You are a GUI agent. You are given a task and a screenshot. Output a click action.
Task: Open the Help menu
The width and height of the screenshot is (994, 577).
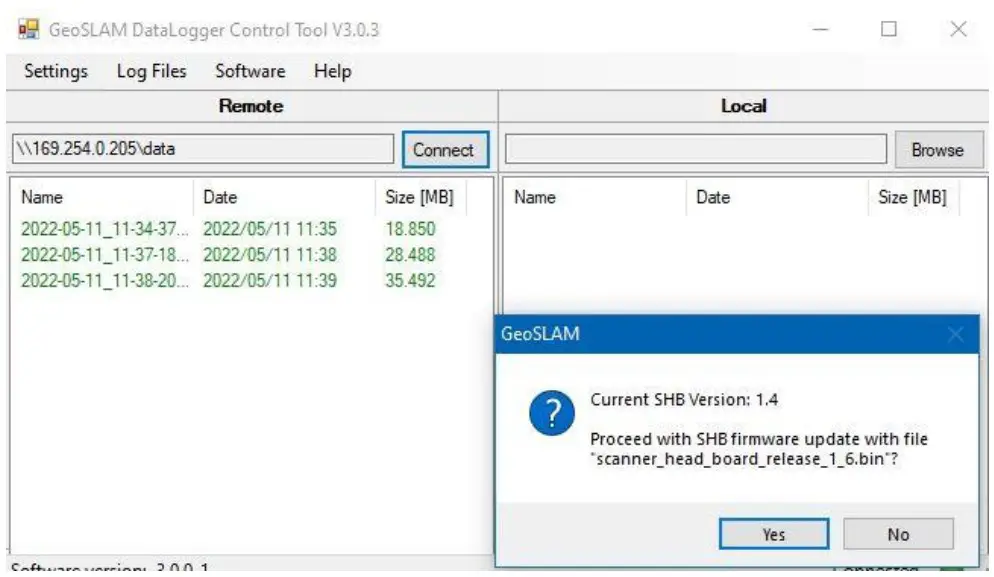coord(333,71)
